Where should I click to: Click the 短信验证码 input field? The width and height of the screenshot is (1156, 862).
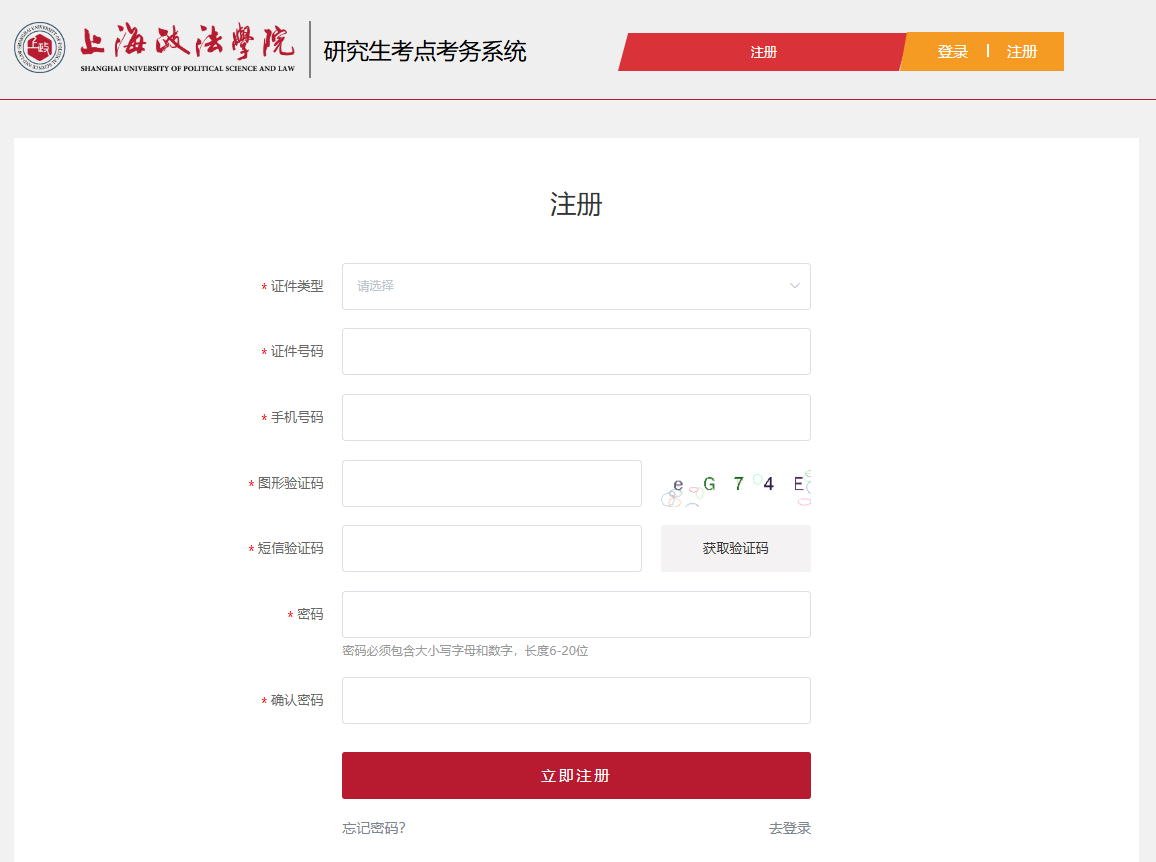tap(491, 549)
